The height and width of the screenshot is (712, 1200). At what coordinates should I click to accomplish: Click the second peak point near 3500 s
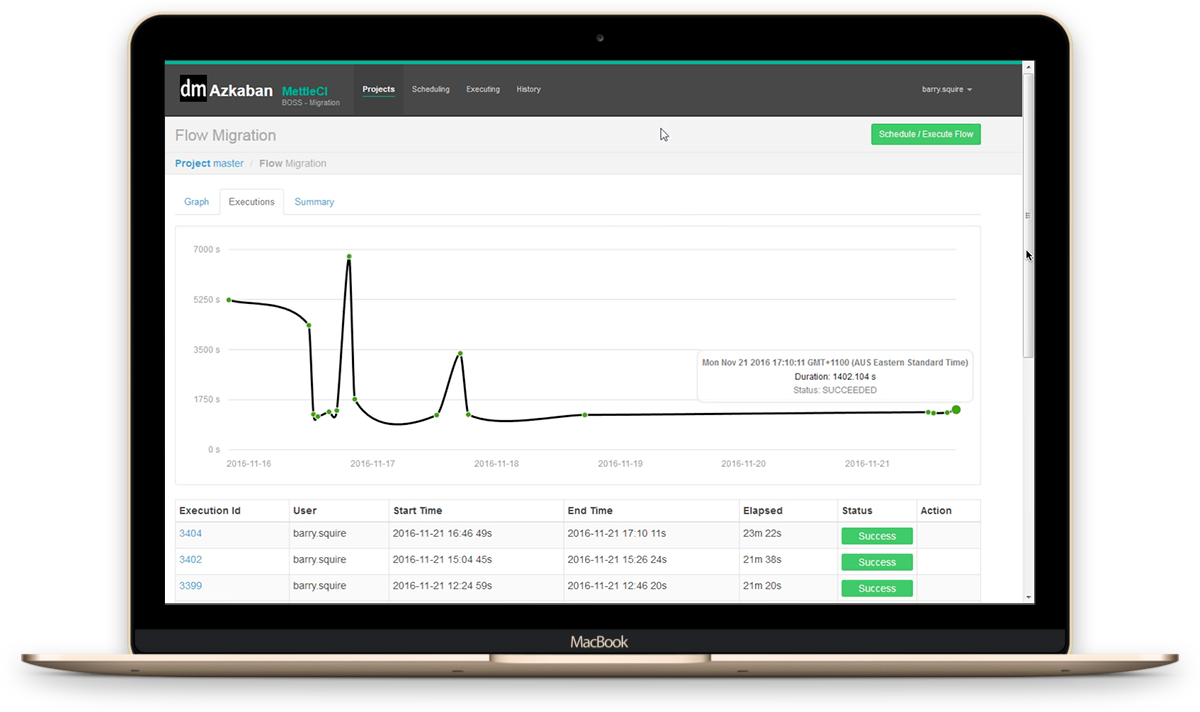pos(460,353)
